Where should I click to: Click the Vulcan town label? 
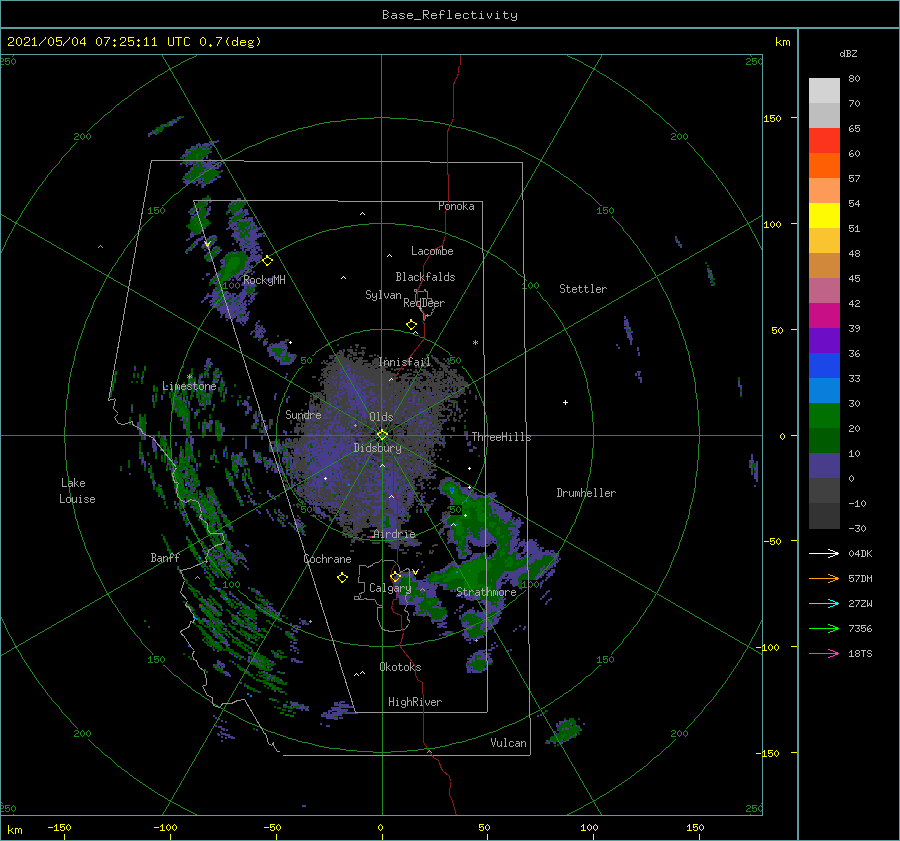point(508,743)
